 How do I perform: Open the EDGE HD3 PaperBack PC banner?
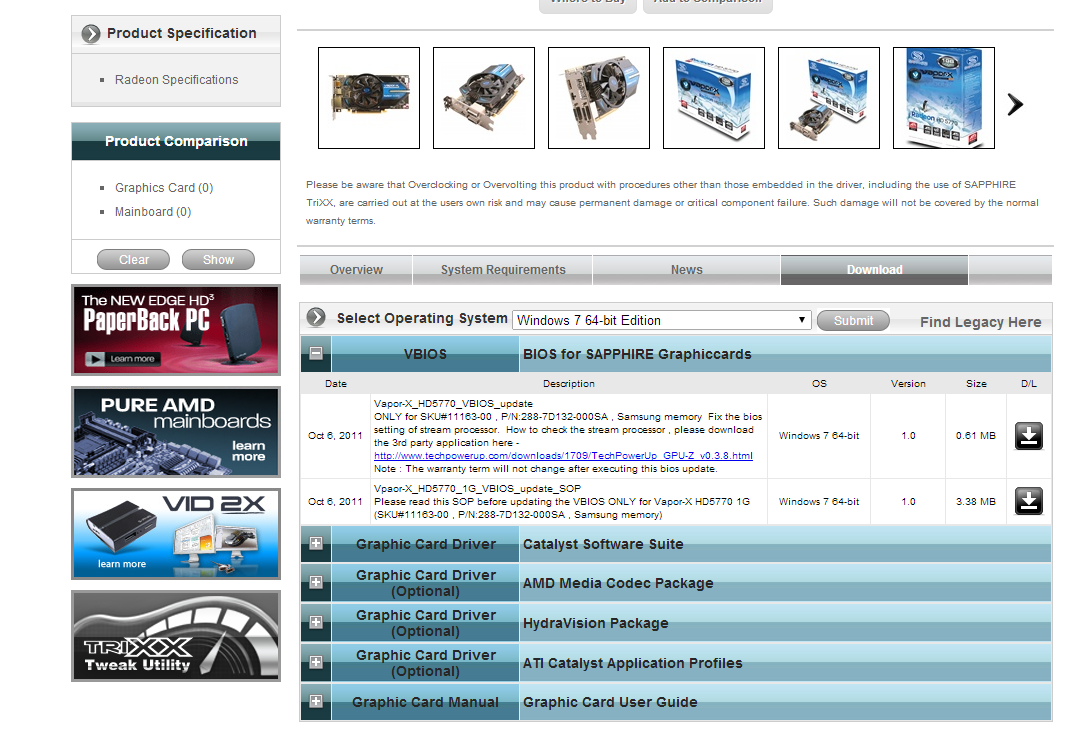click(x=176, y=330)
